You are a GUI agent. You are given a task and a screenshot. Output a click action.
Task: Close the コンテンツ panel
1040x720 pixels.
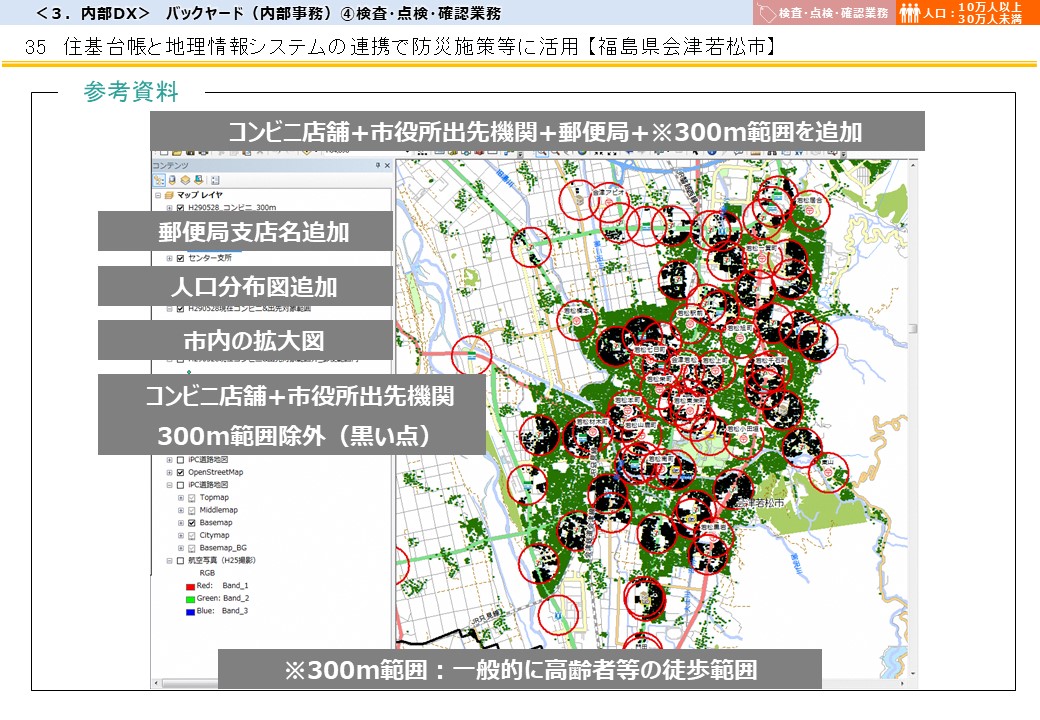coord(387,165)
